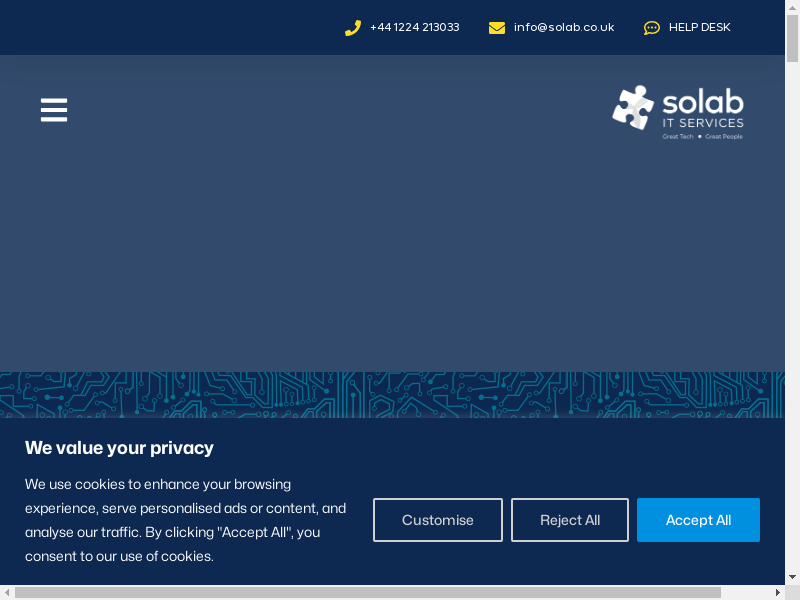
Task: Click the vertical scrollbar thumb
Action: click(x=792, y=40)
